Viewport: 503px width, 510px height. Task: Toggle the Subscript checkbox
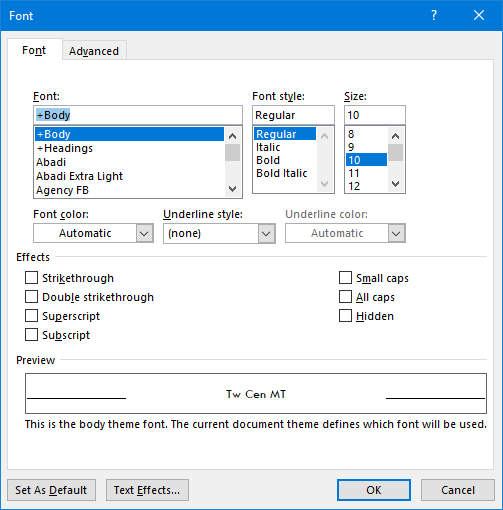[x=31, y=335]
